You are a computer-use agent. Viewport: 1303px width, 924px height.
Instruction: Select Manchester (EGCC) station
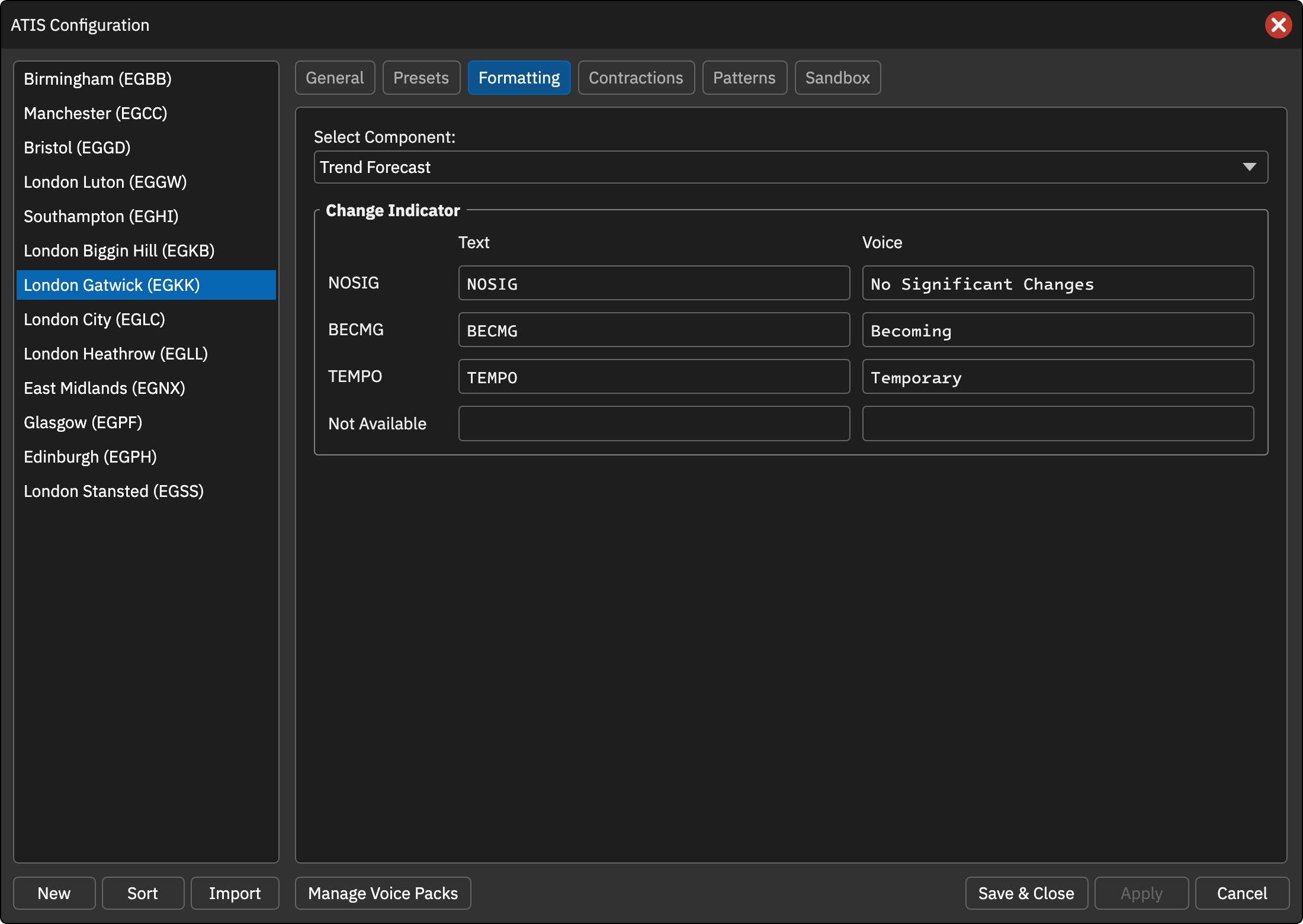146,113
